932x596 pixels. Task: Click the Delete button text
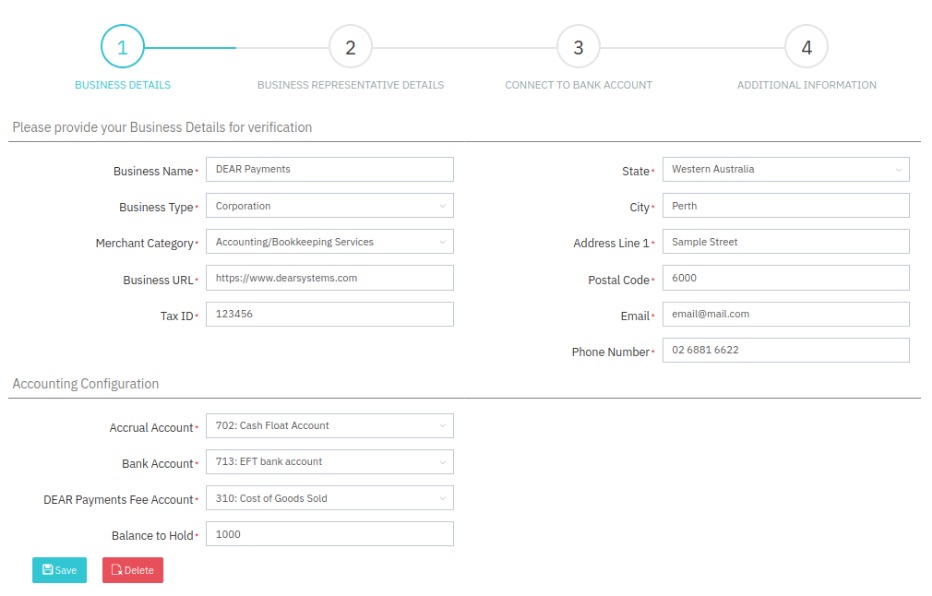(x=139, y=570)
